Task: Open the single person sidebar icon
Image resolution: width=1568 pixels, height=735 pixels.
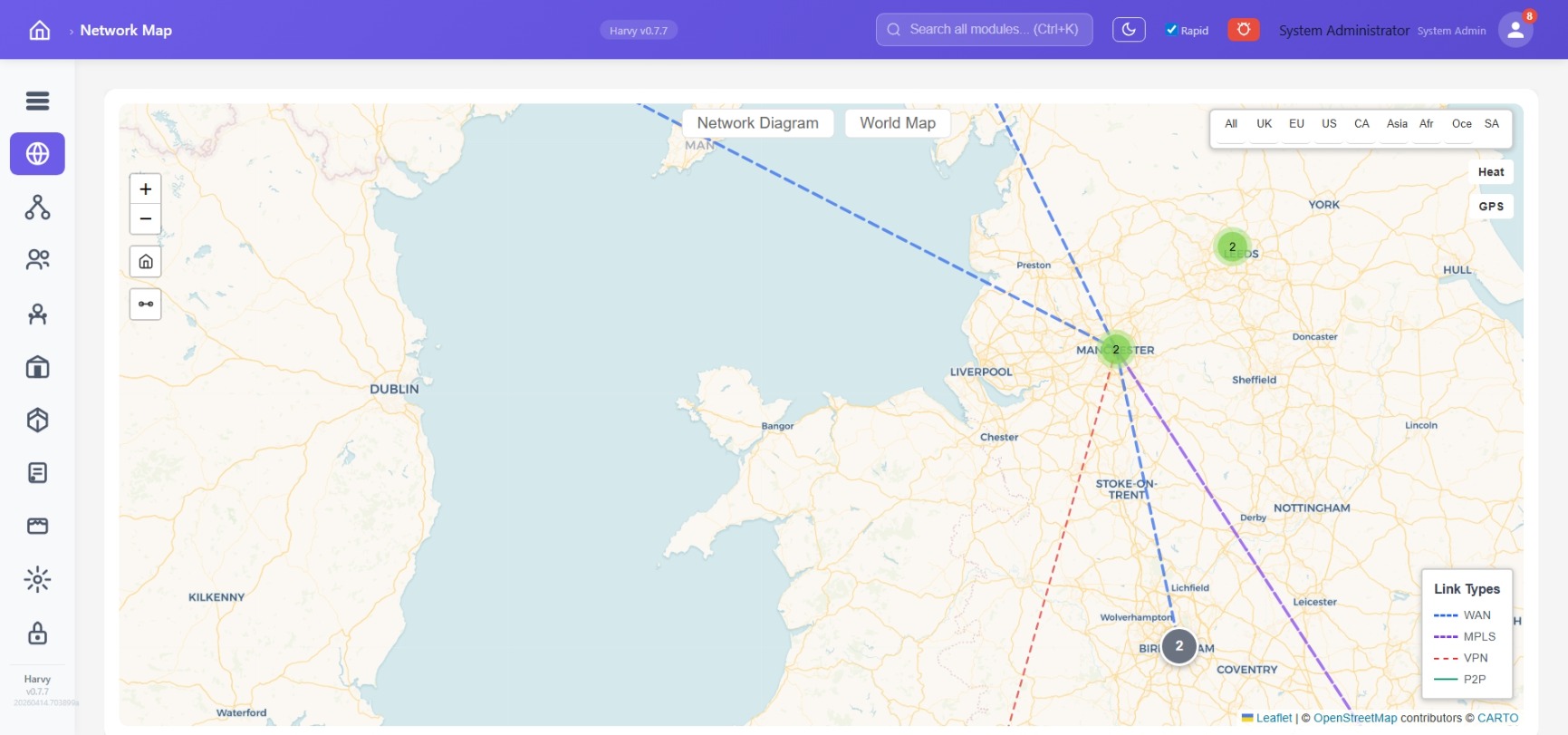Action: [x=37, y=314]
